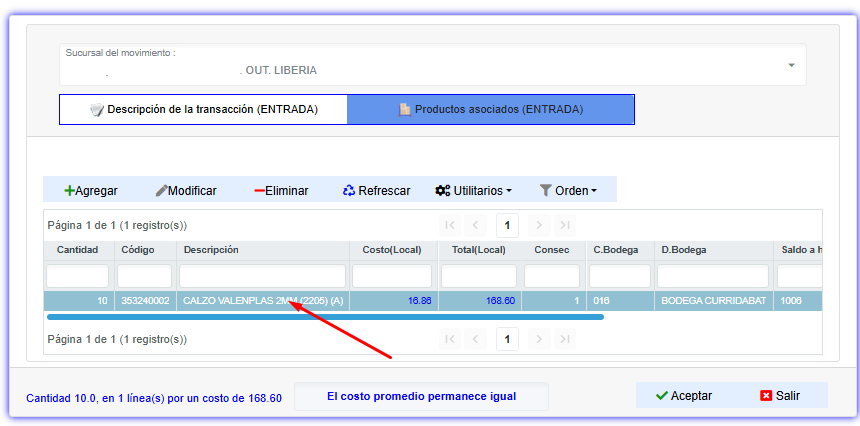Switch to Descripción de la transacción tab
Image resolution: width=860 pixels, height=426 pixels.
pyautogui.click(x=203, y=109)
